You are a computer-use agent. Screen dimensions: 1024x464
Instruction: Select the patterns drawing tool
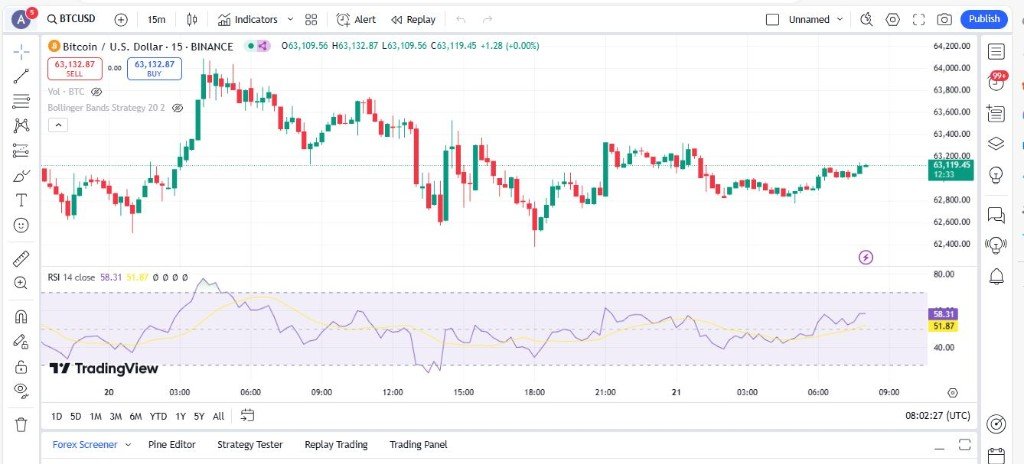click(22, 125)
